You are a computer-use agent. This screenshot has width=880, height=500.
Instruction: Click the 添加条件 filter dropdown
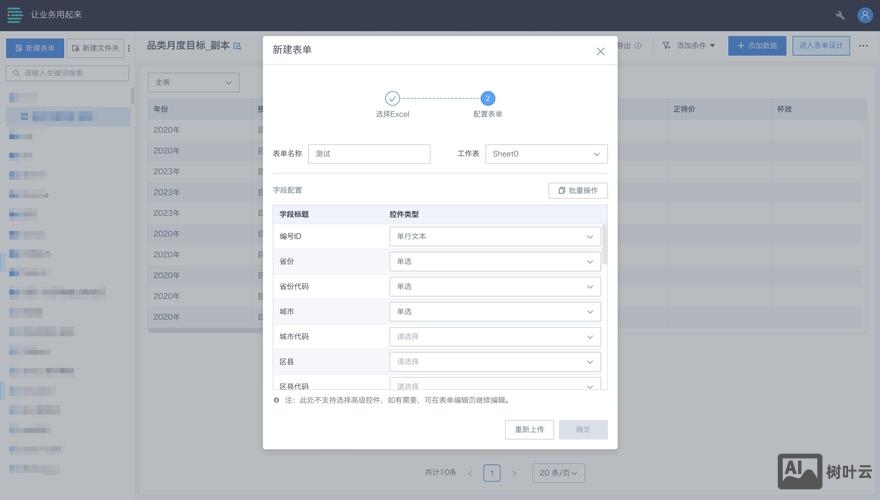click(x=689, y=45)
